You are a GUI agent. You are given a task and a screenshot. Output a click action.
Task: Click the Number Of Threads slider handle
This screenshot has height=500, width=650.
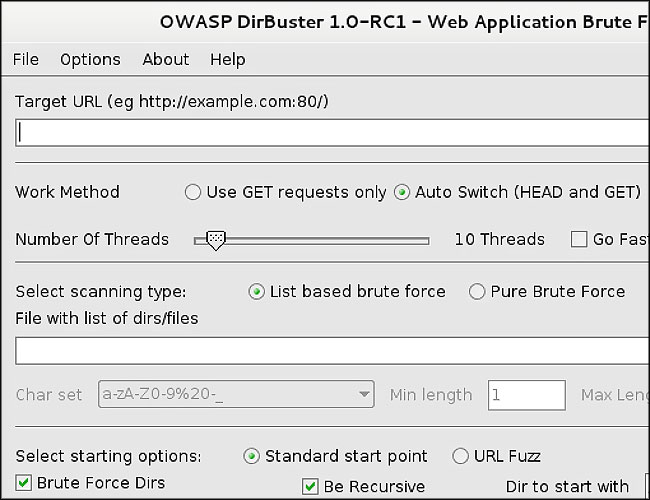(216, 240)
